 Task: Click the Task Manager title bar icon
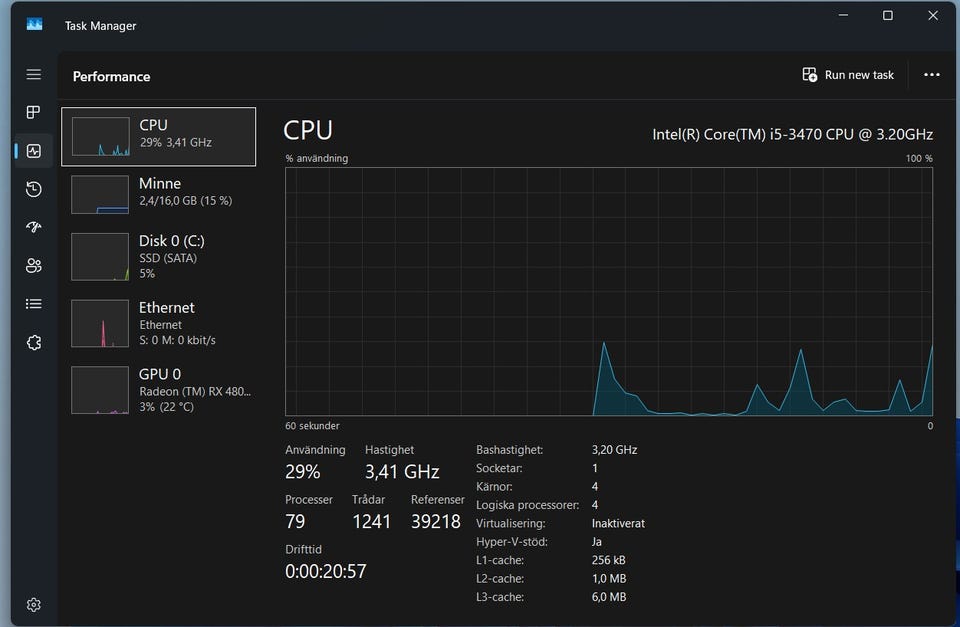[x=35, y=25]
